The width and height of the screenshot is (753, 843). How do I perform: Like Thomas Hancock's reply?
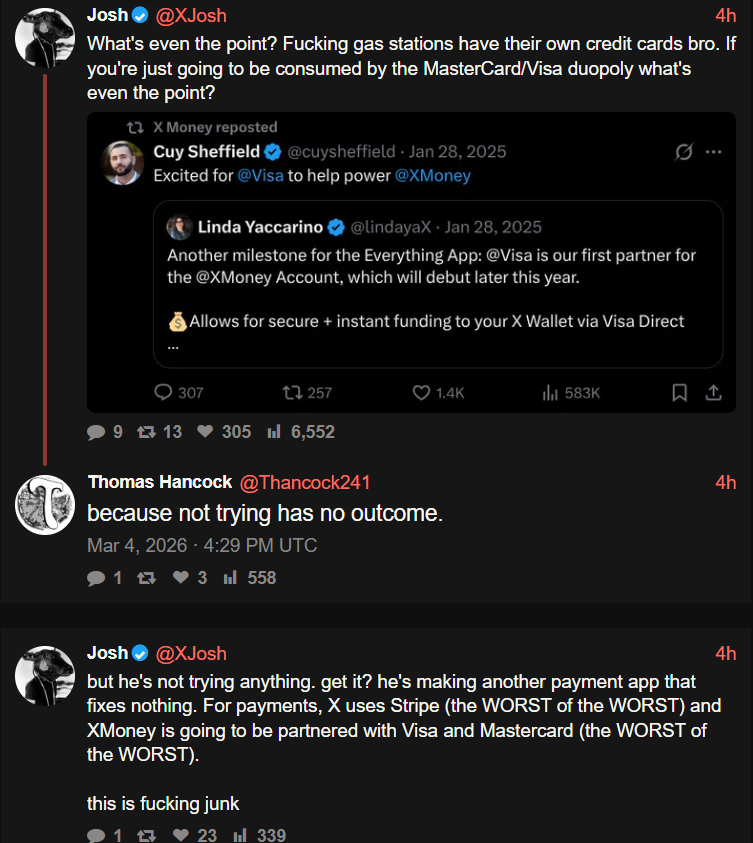[181, 578]
